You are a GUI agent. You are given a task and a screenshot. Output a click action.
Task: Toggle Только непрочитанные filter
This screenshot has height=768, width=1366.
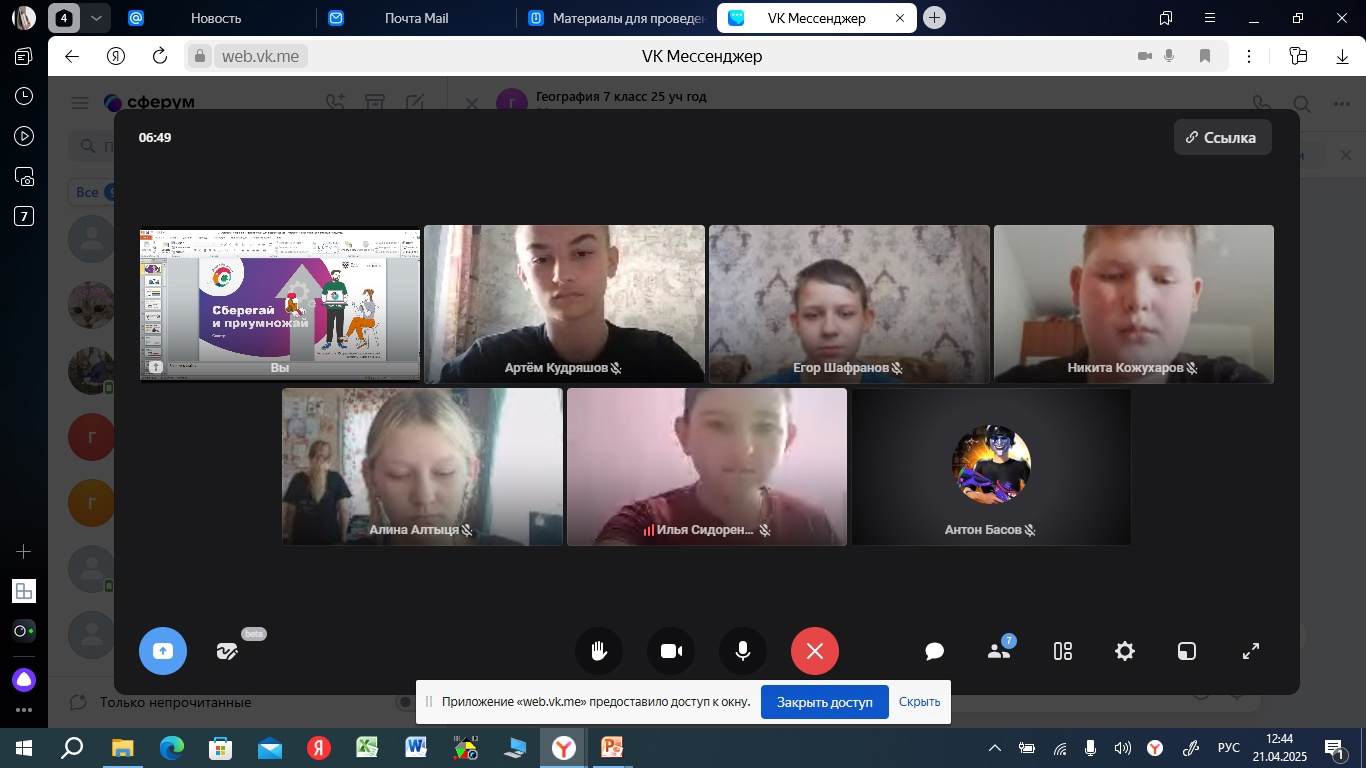(x=405, y=702)
